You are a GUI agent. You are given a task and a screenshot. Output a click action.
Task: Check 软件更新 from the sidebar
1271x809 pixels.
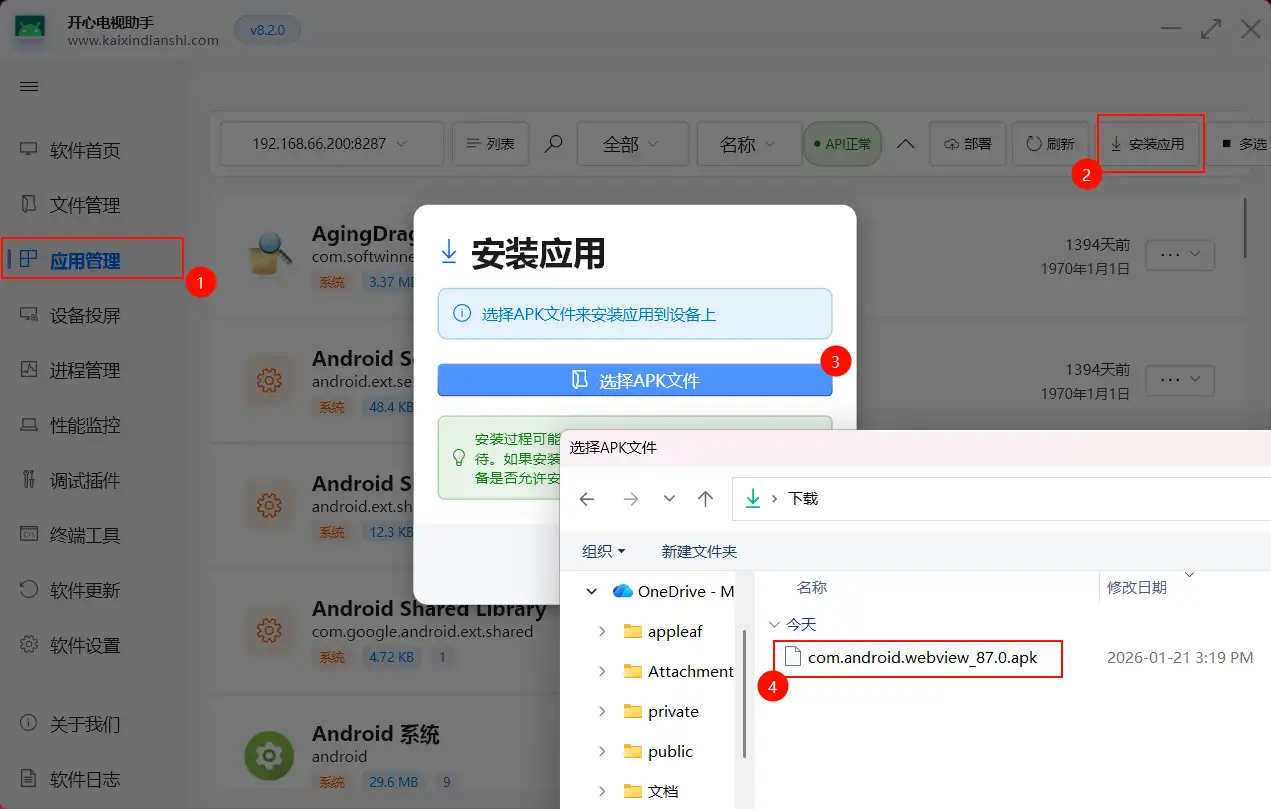pos(90,589)
